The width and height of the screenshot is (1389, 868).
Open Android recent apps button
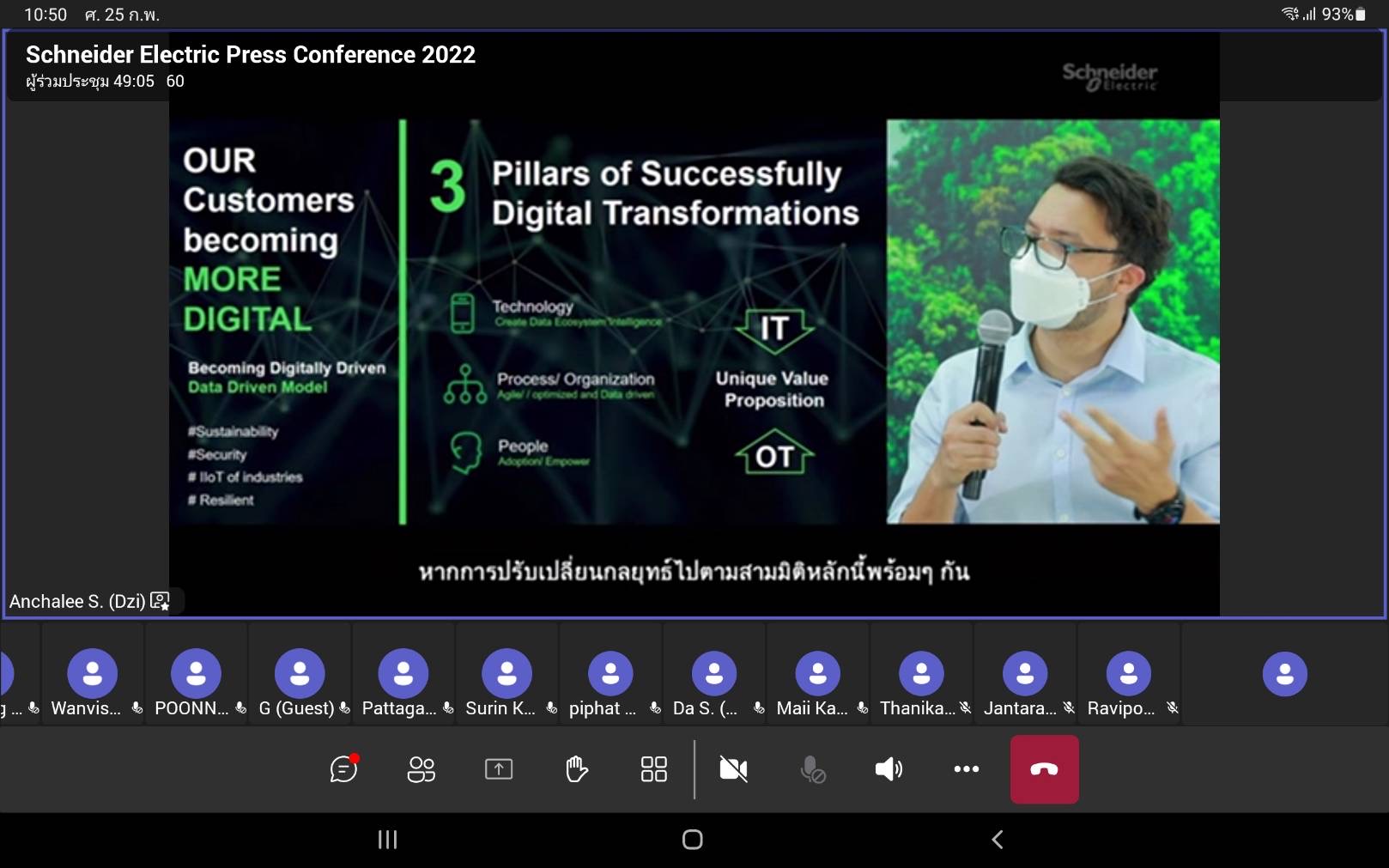click(x=388, y=840)
